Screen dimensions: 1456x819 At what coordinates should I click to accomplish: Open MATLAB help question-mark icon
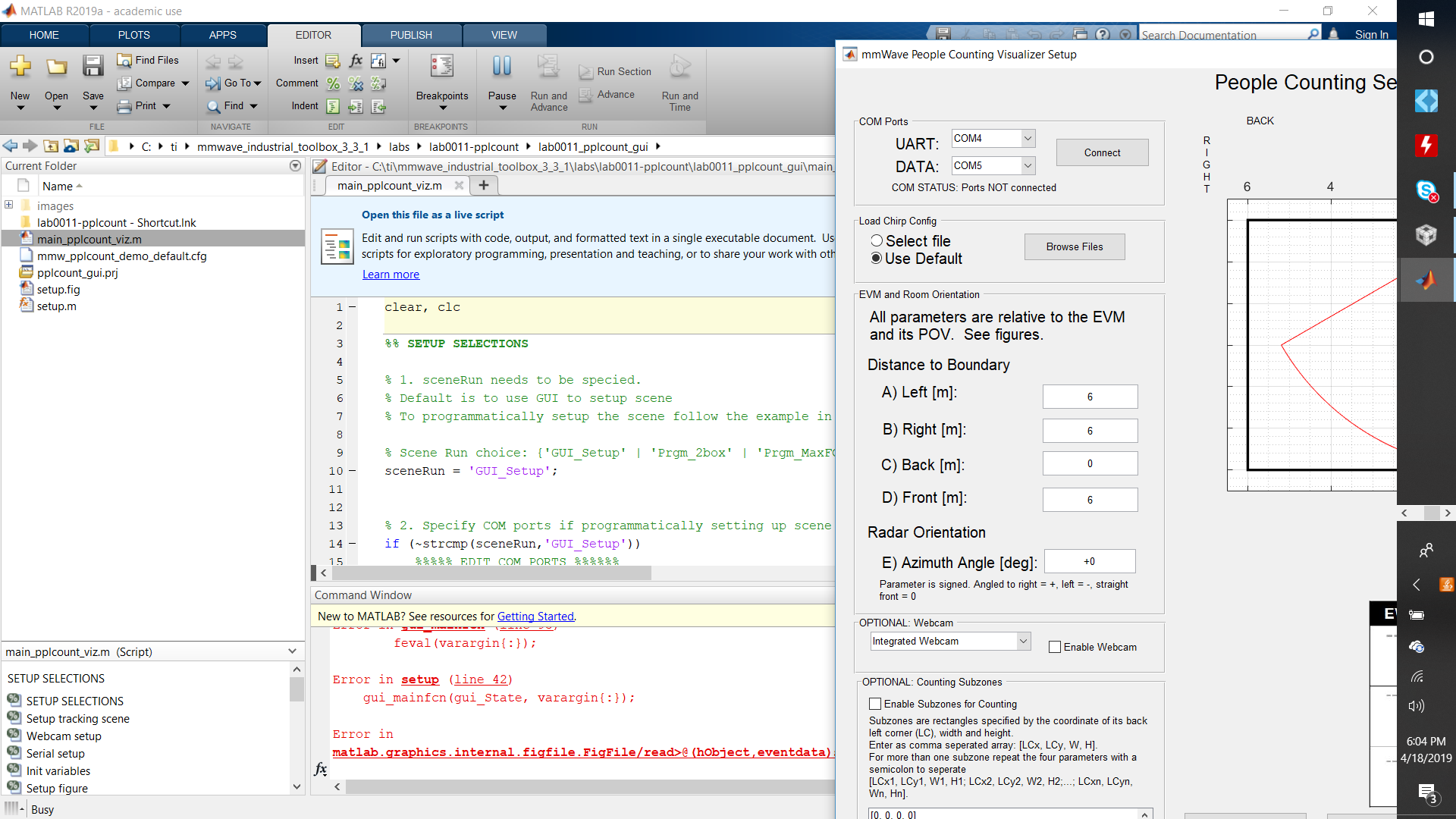tap(1103, 34)
